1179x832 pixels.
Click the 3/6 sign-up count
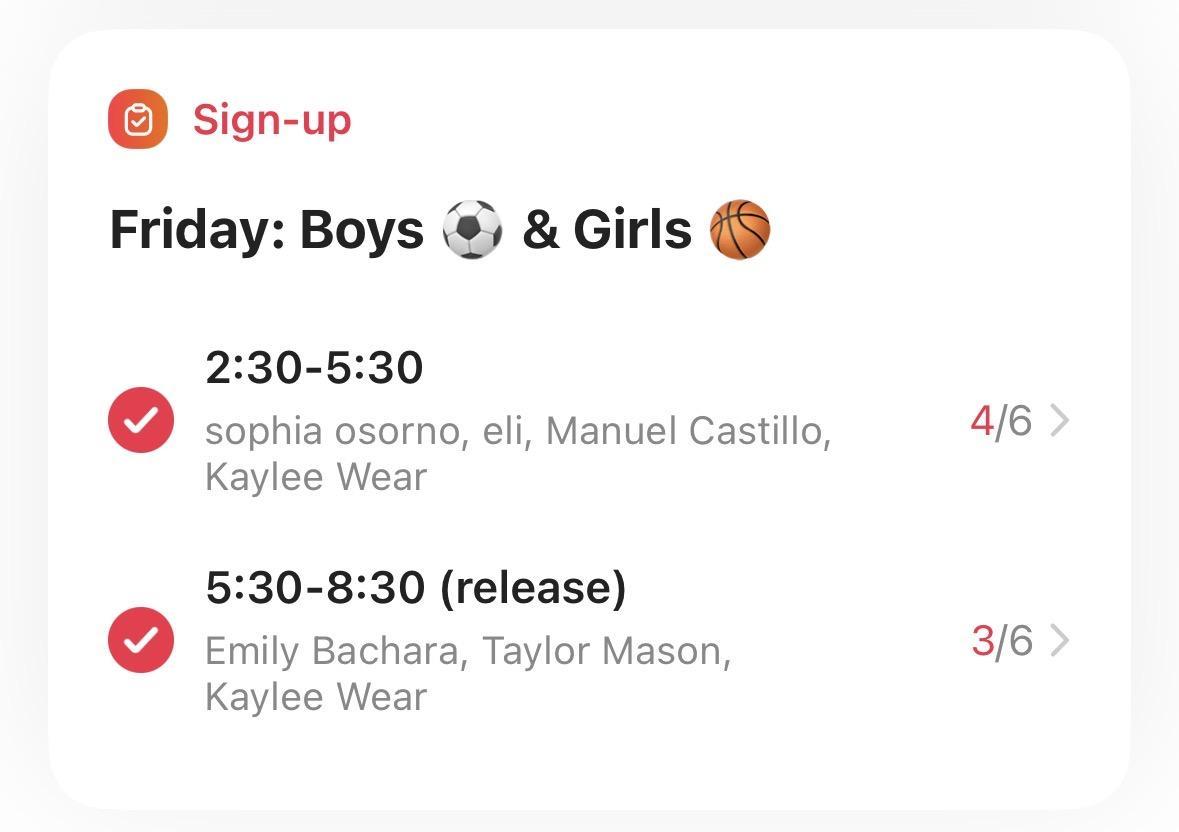point(1000,641)
